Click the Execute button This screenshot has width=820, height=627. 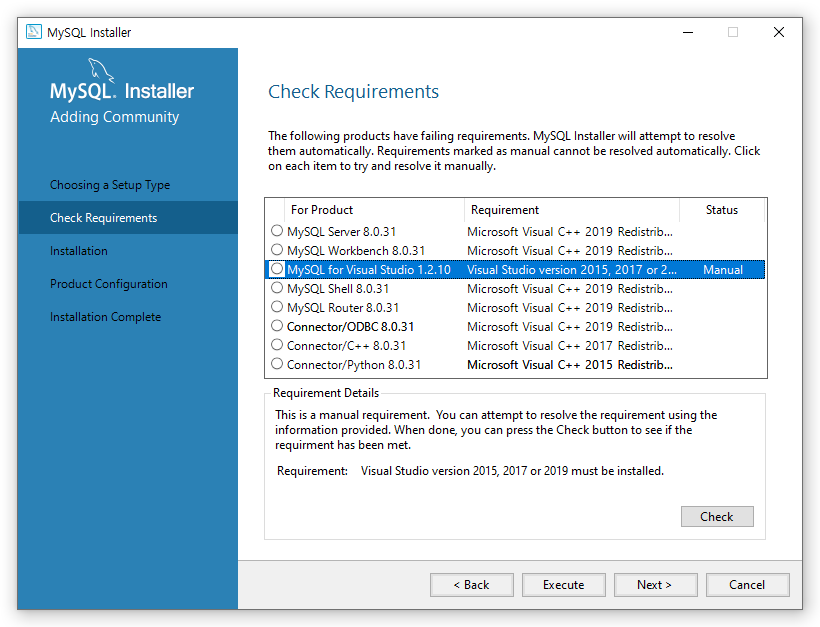pos(564,585)
